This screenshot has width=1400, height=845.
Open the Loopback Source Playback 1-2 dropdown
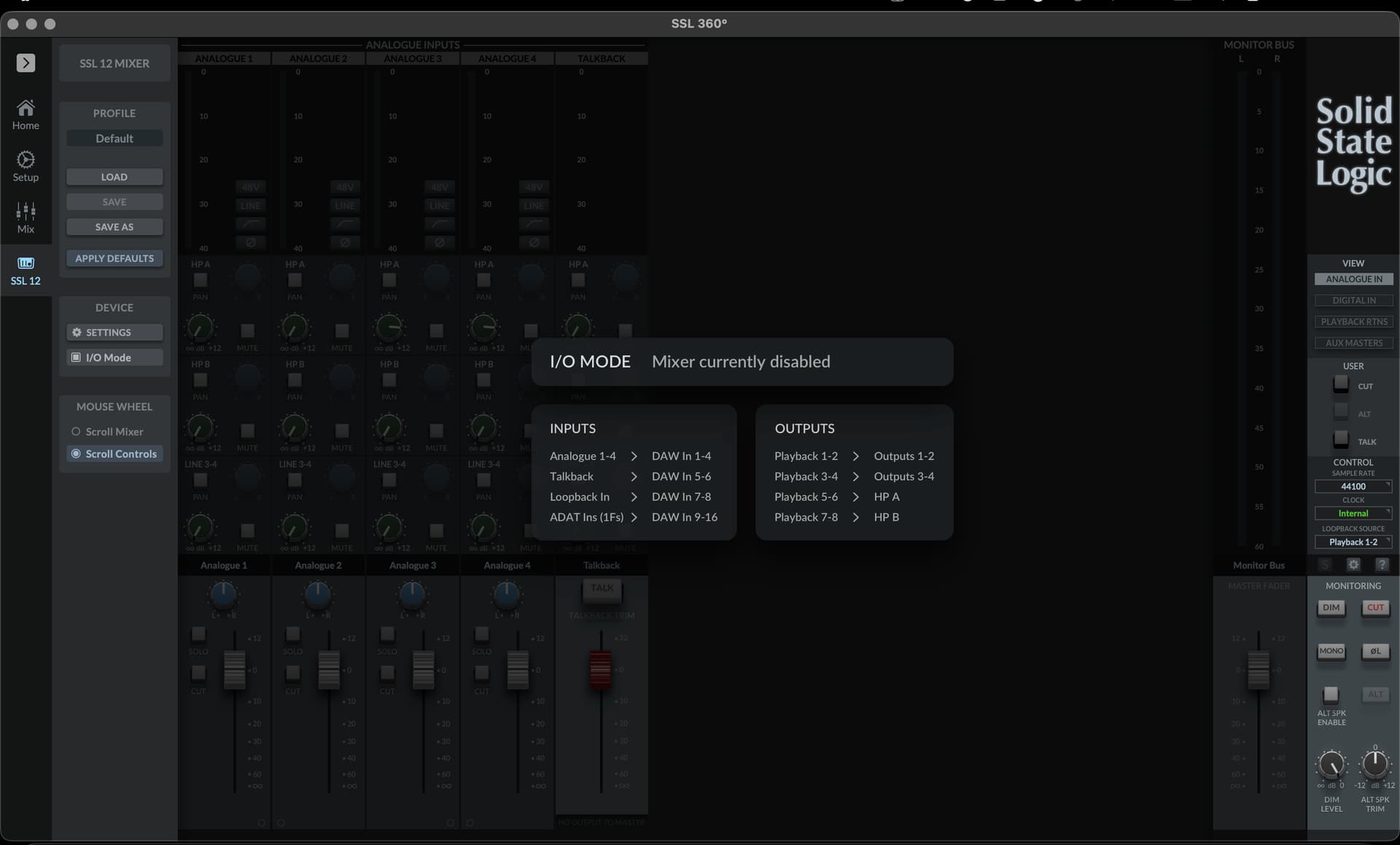1353,542
